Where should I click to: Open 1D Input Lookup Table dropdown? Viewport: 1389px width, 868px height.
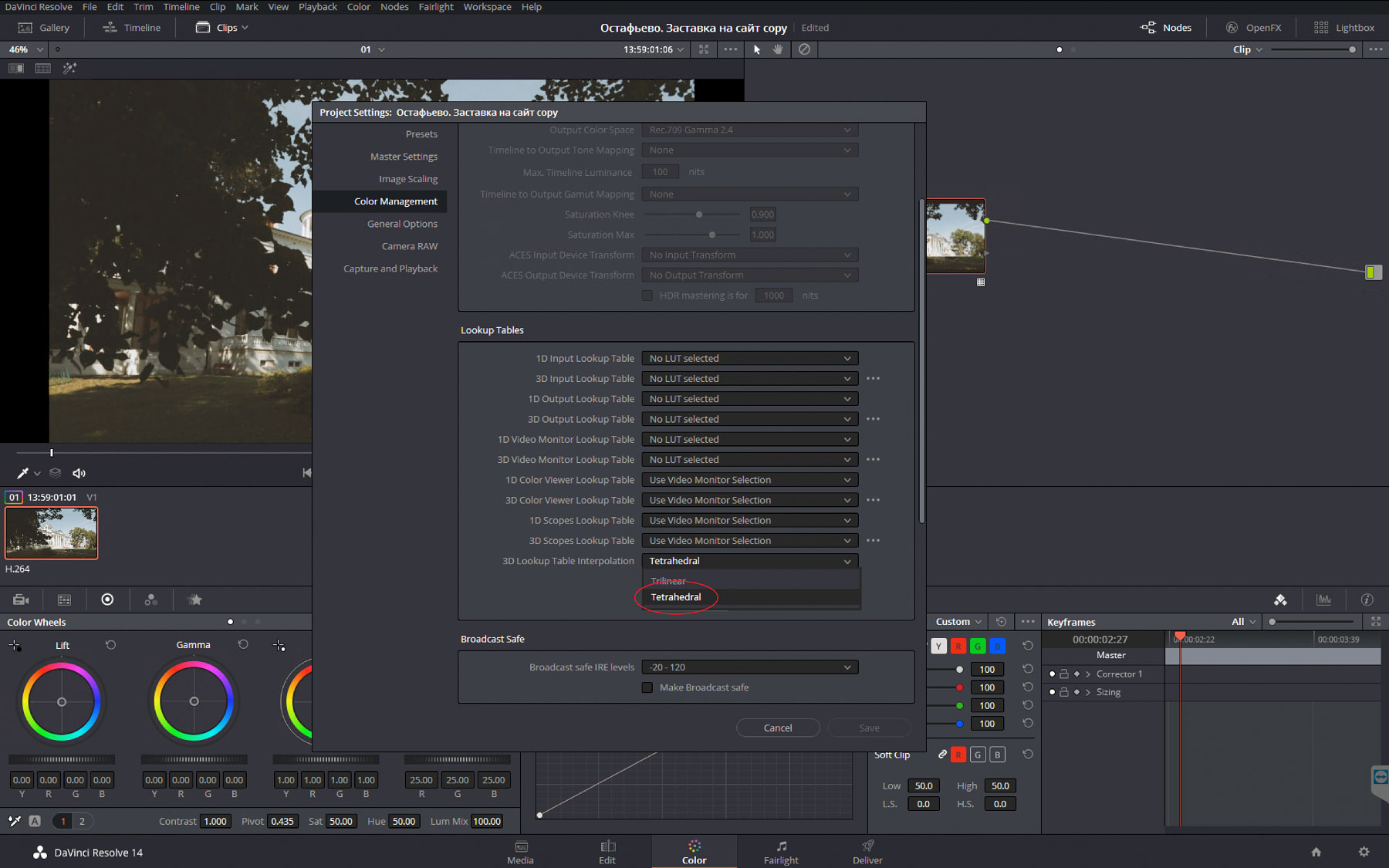[750, 358]
